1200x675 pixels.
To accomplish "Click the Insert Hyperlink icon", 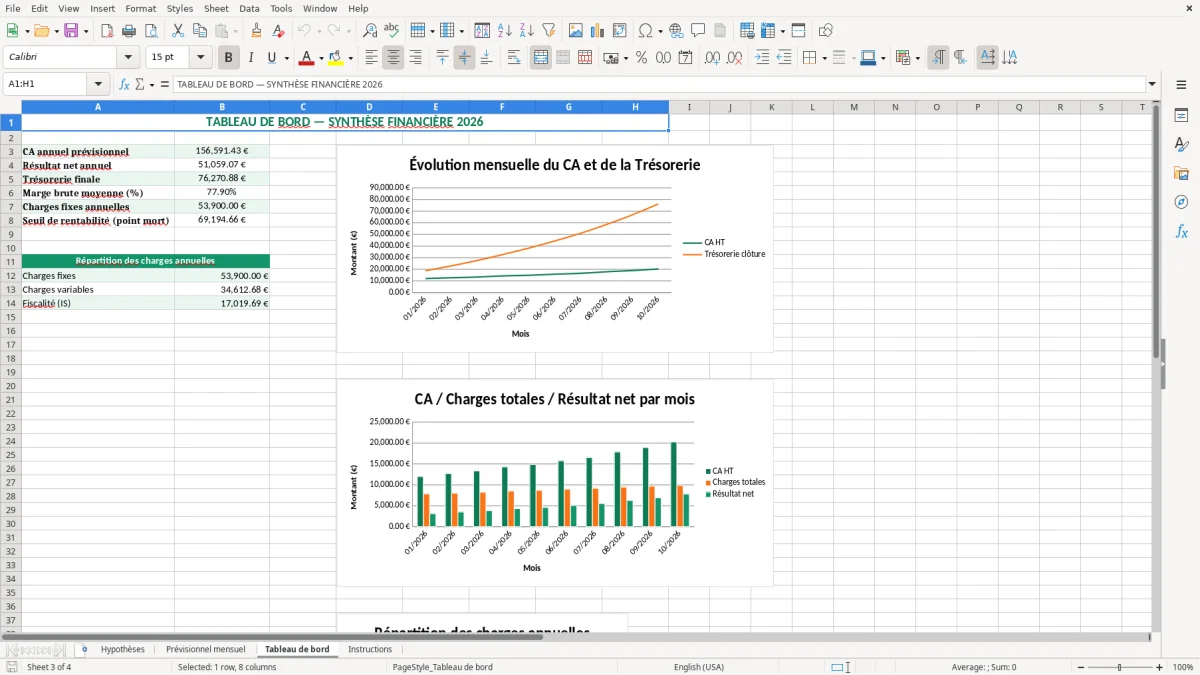I will tap(676, 31).
